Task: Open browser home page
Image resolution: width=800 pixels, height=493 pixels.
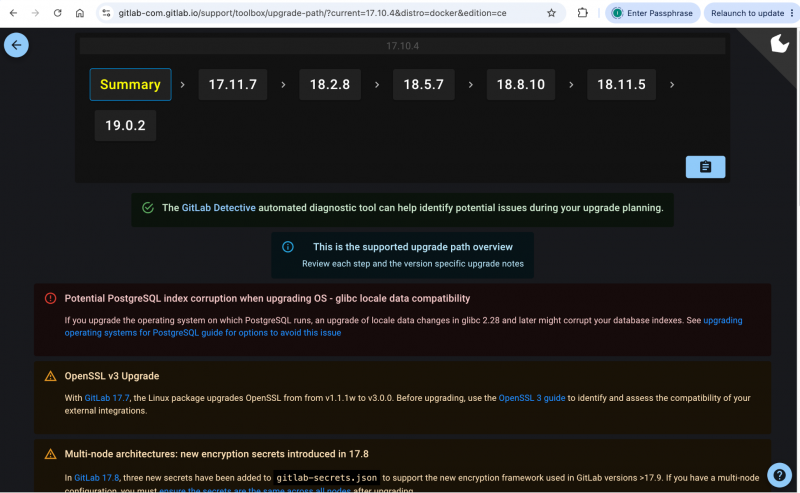Action: point(80,13)
